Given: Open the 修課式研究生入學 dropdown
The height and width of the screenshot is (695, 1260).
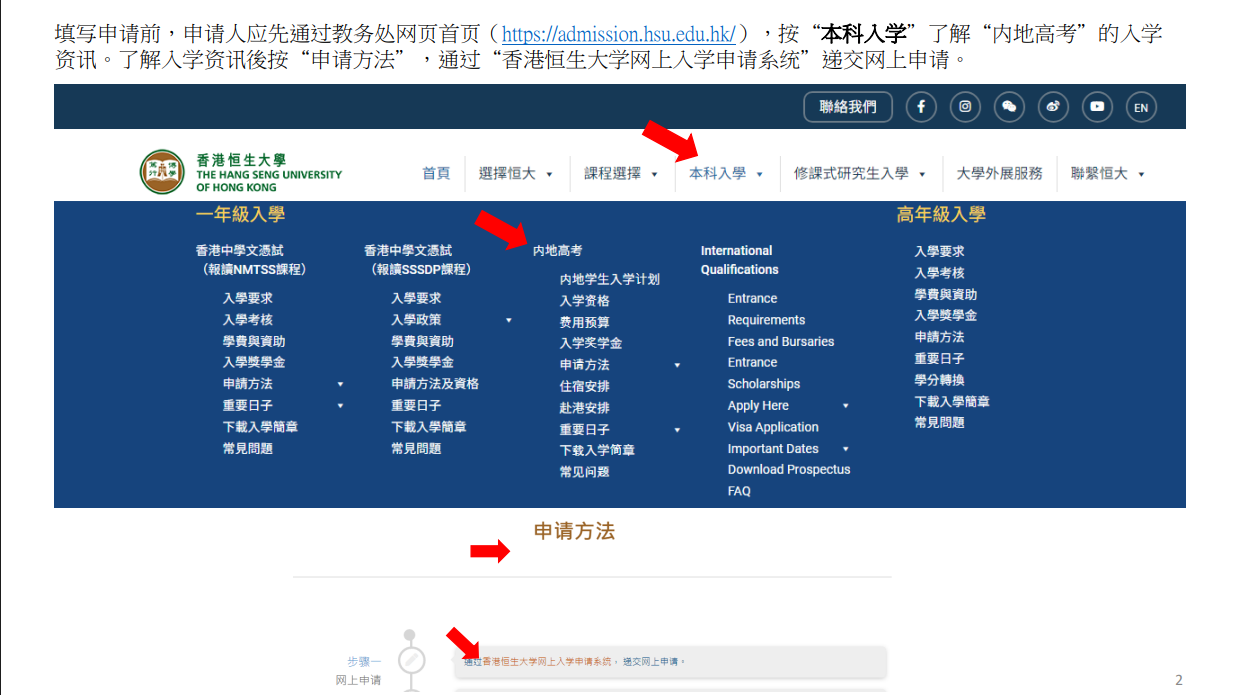Looking at the screenshot, I should pos(860,173).
